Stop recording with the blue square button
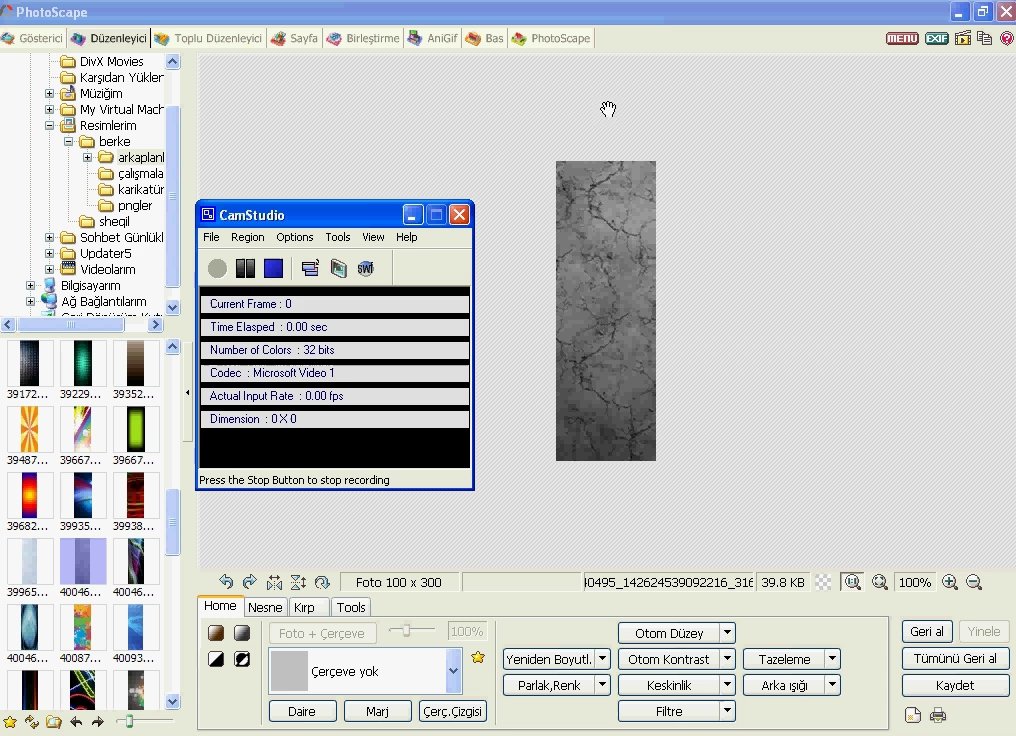Viewport: 1016px width, 736px height. coord(273,268)
